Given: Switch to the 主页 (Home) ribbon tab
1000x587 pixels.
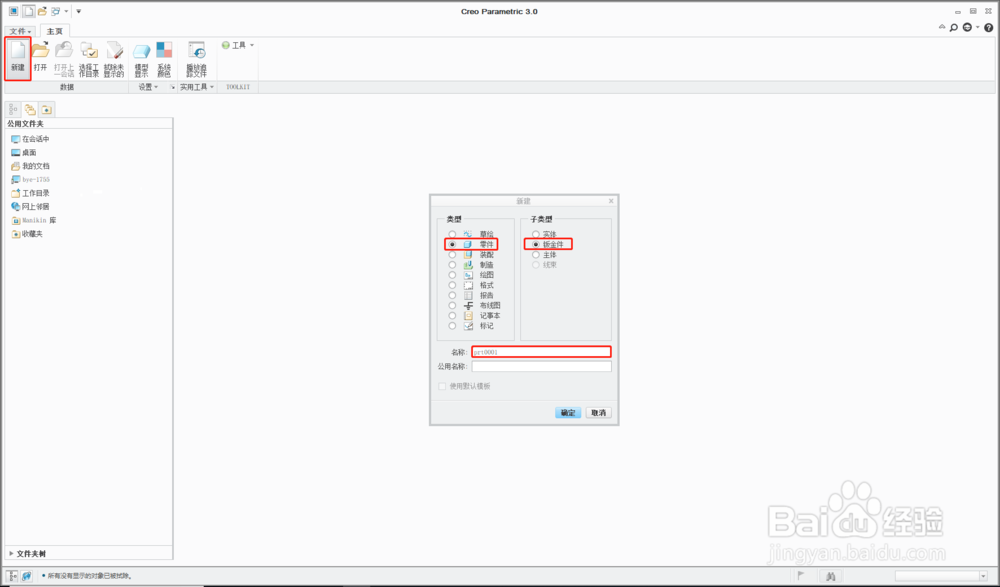Looking at the screenshot, I should [x=55, y=31].
